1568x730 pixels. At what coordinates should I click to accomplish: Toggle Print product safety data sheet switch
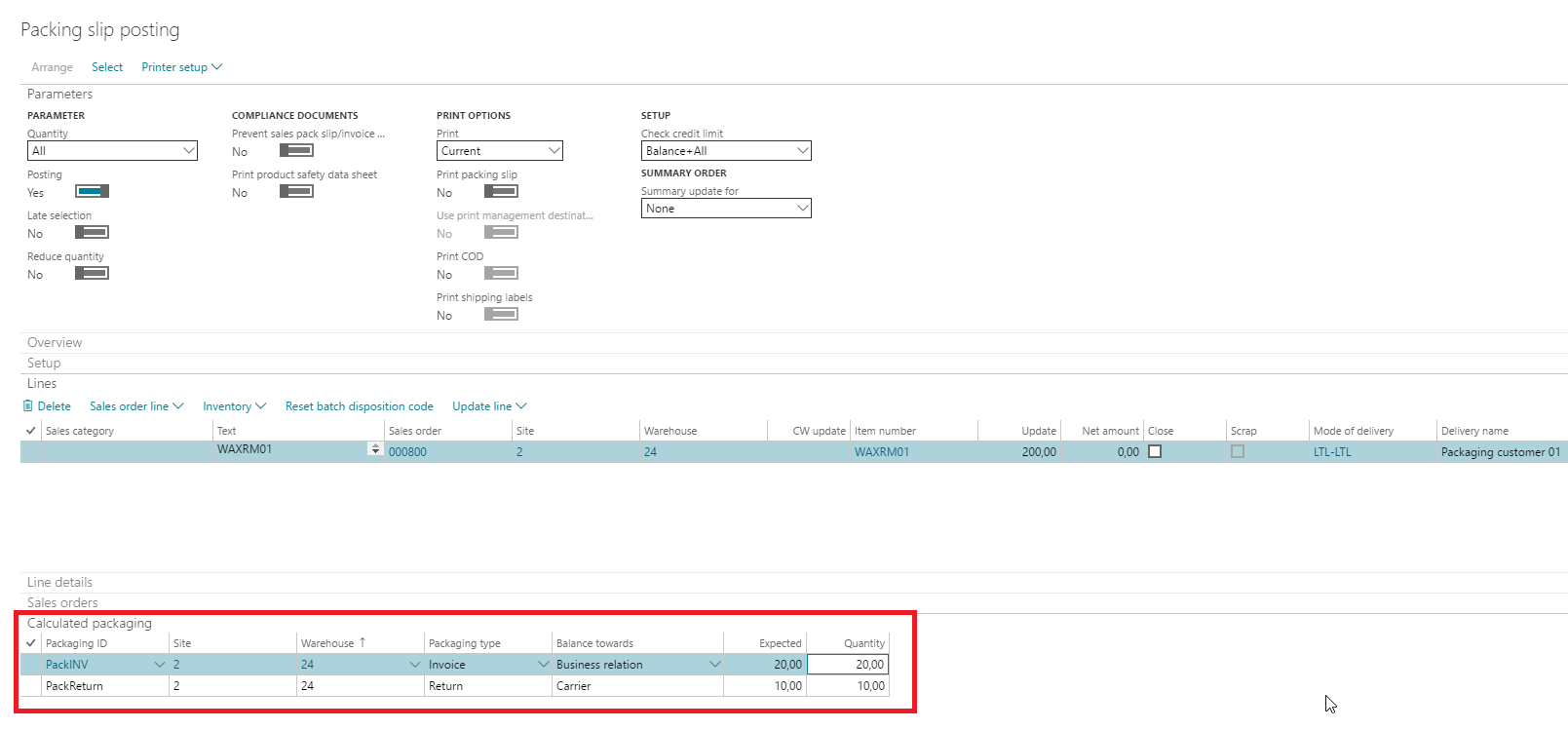296,192
